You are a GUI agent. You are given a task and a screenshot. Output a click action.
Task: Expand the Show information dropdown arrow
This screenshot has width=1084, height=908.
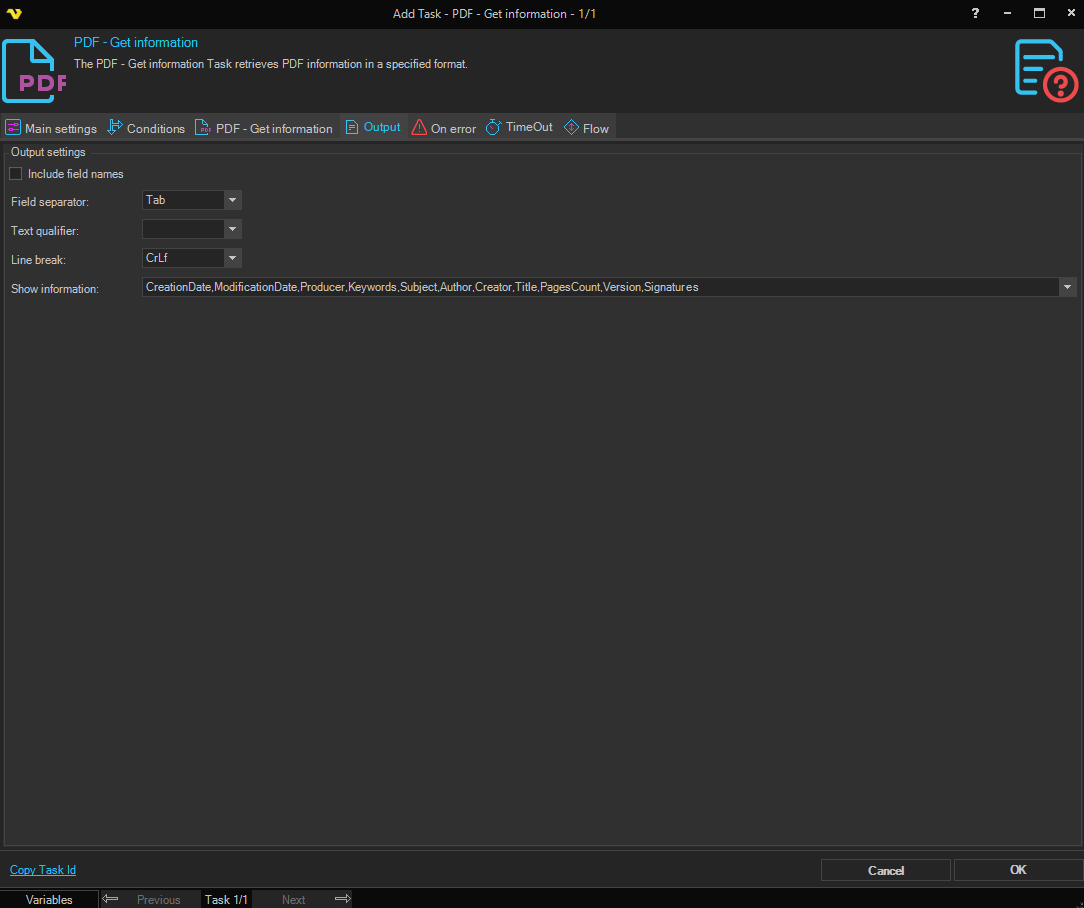click(1068, 287)
